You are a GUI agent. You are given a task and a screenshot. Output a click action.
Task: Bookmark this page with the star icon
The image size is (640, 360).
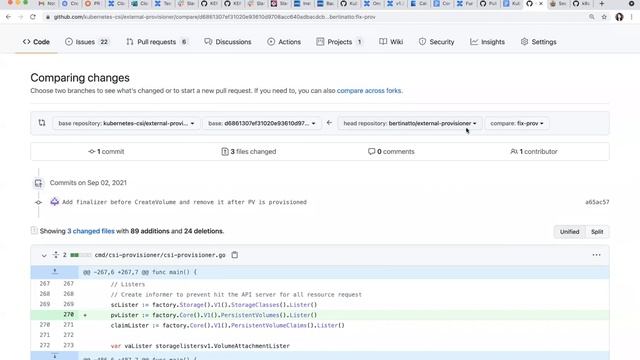click(x=604, y=17)
